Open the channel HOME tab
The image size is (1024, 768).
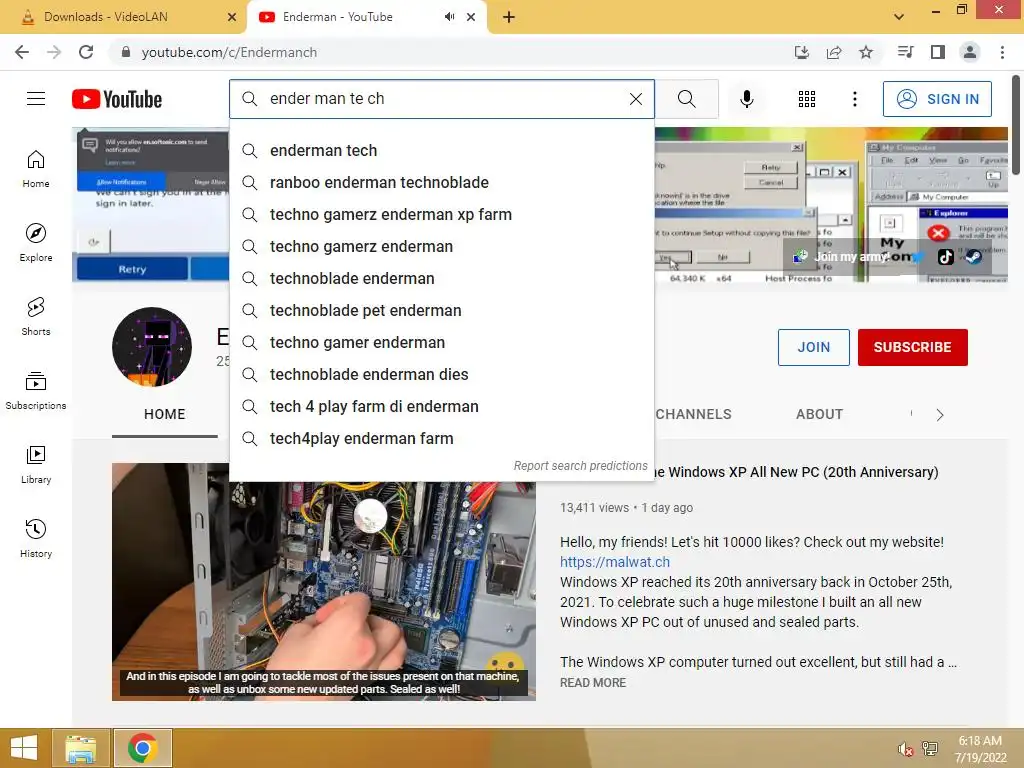point(165,414)
